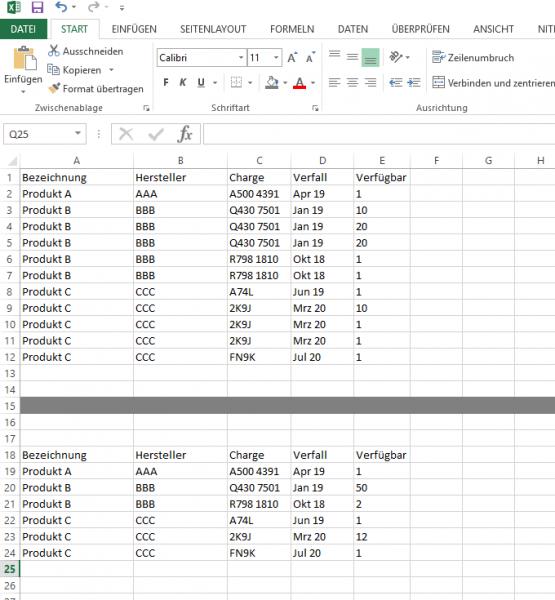Click the text orientation icon
Viewport: 555px width, 600px height.
pyautogui.click(x=396, y=57)
